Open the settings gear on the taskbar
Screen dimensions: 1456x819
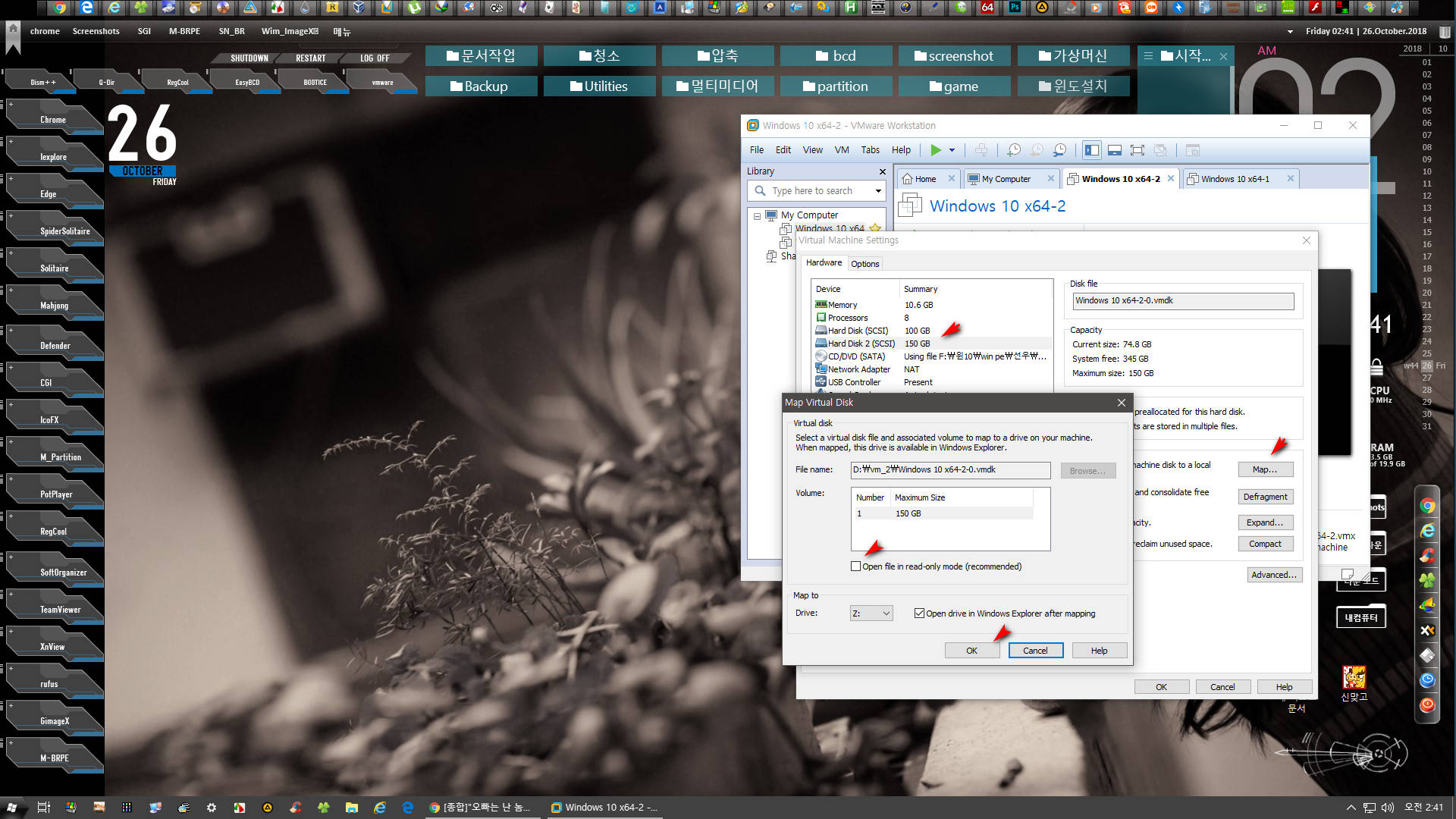pos(212,808)
